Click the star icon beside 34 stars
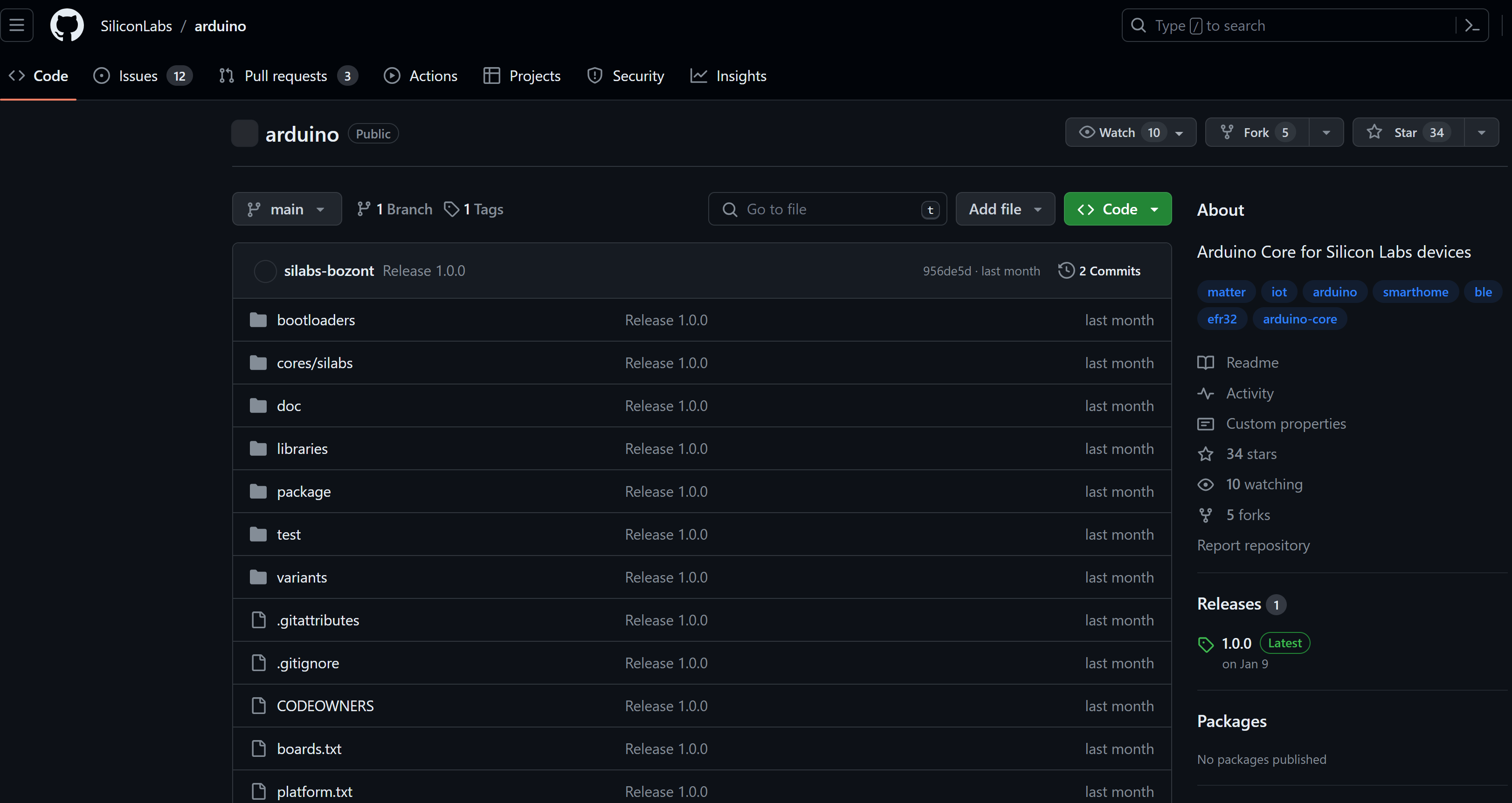This screenshot has height=803, width=1512. [1206, 454]
